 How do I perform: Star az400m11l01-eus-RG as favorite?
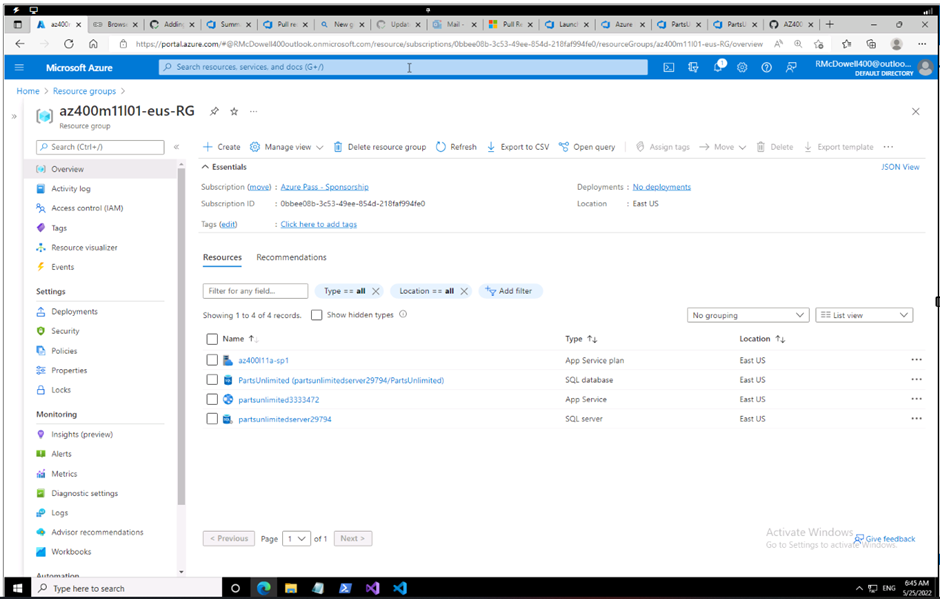pos(234,112)
